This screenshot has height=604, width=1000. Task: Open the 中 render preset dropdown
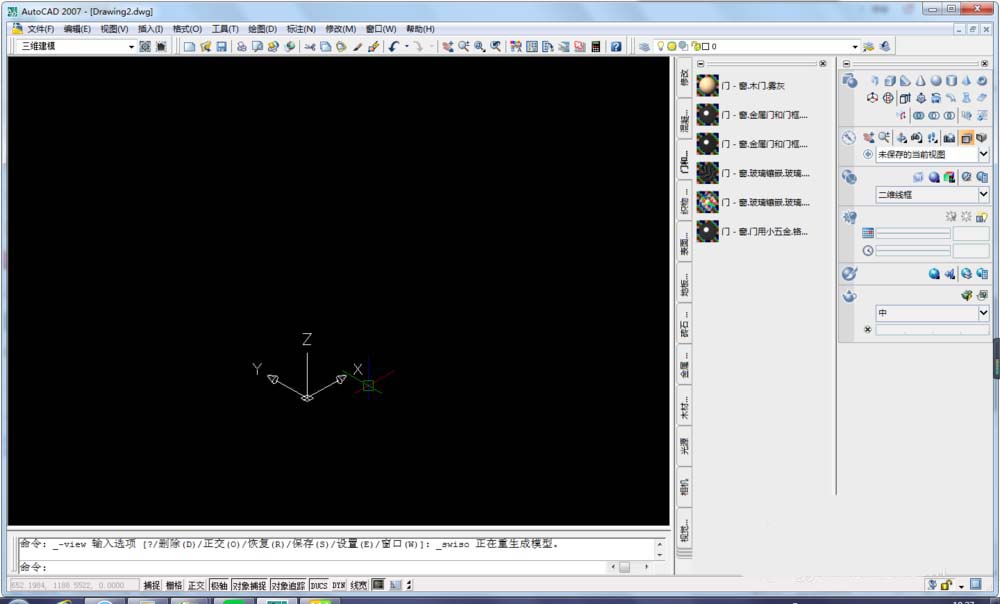983,313
